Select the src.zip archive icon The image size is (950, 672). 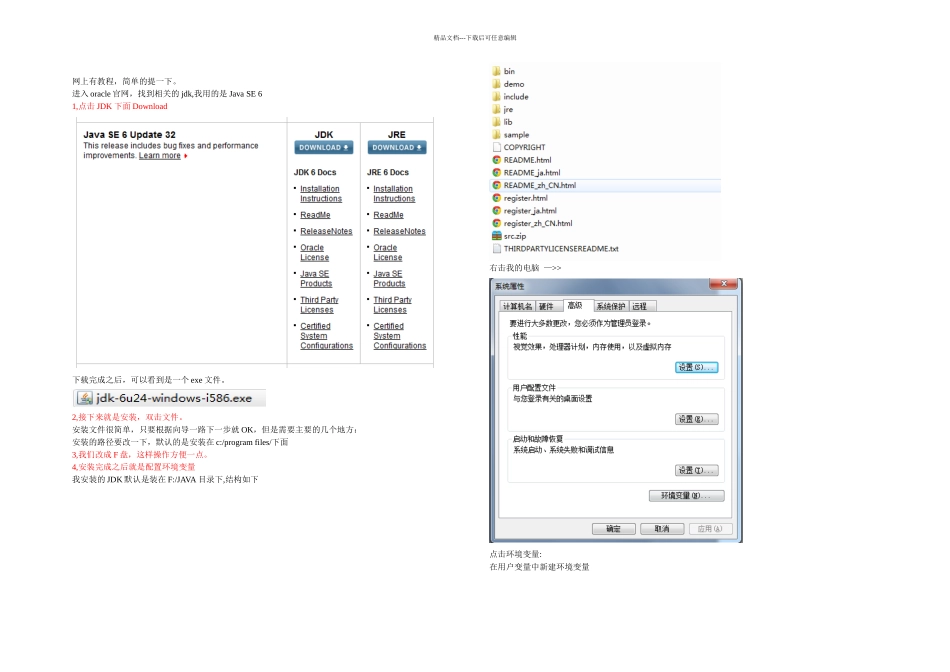[496, 236]
